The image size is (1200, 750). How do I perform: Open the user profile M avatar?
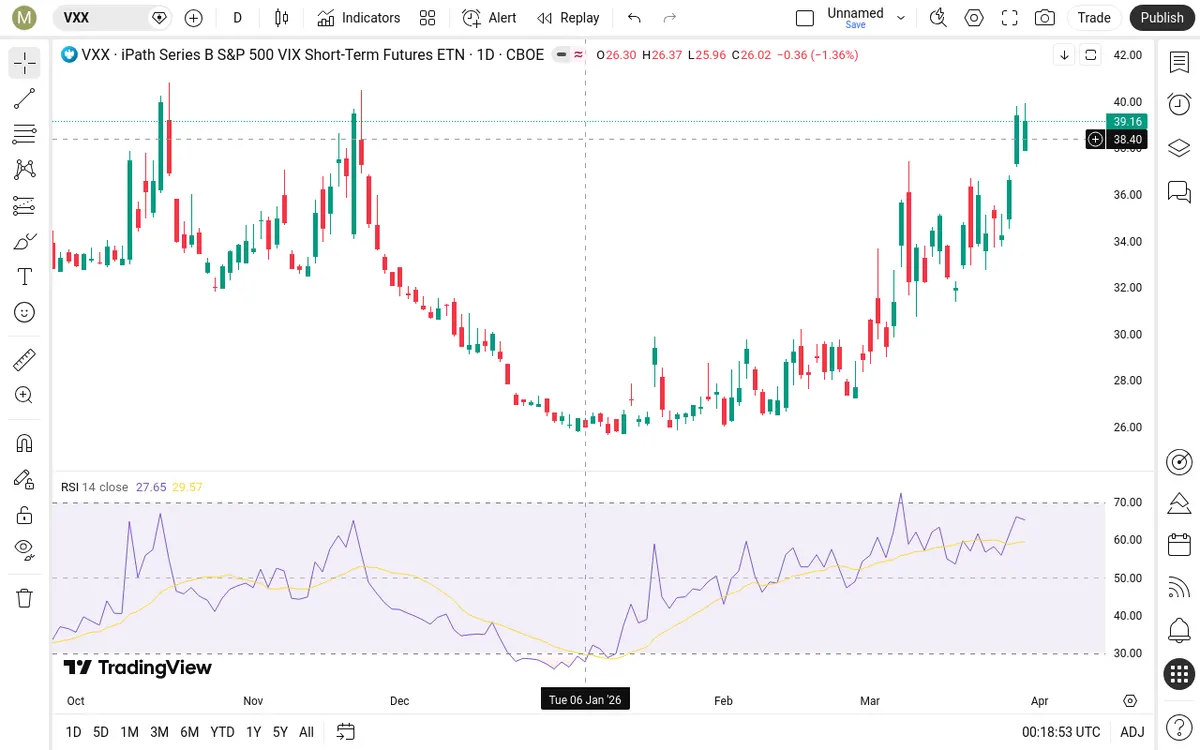25,18
